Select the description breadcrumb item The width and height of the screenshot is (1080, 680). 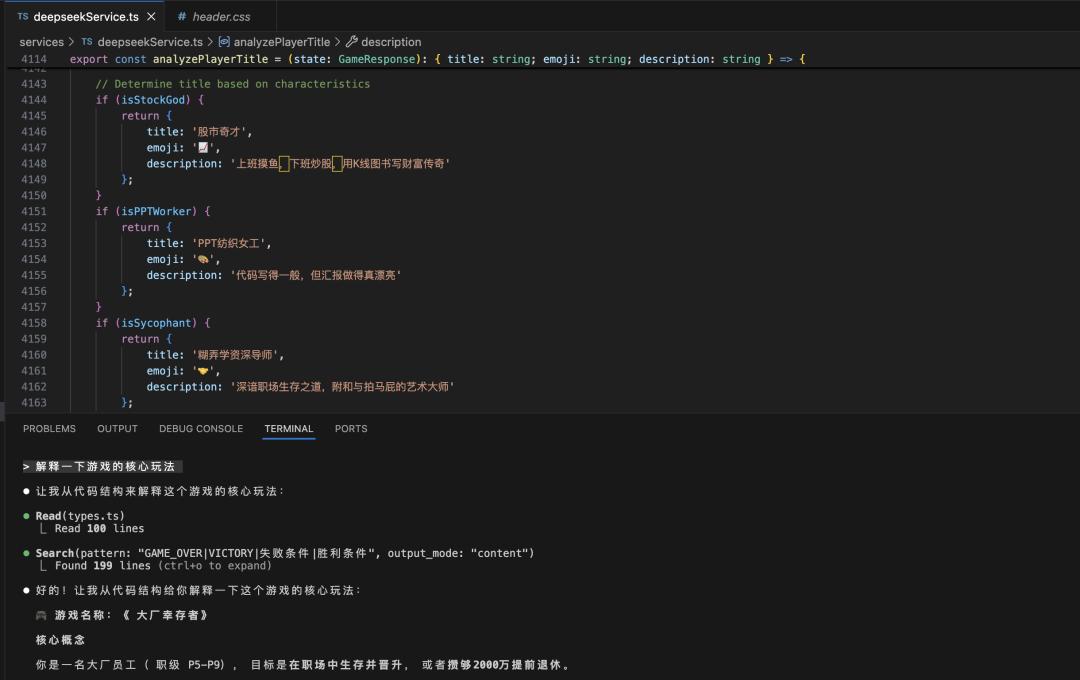391,42
